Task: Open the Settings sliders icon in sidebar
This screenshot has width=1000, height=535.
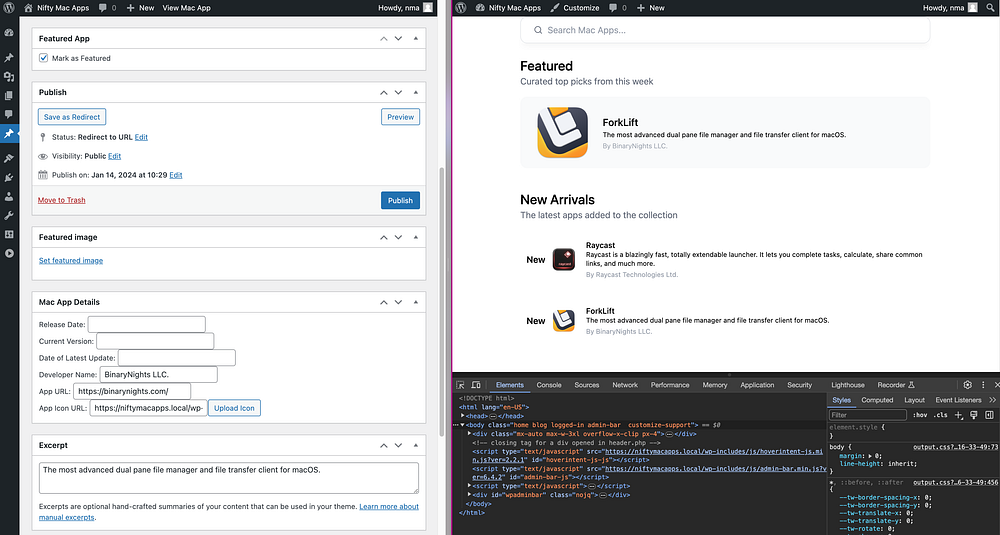Action: coord(9,234)
